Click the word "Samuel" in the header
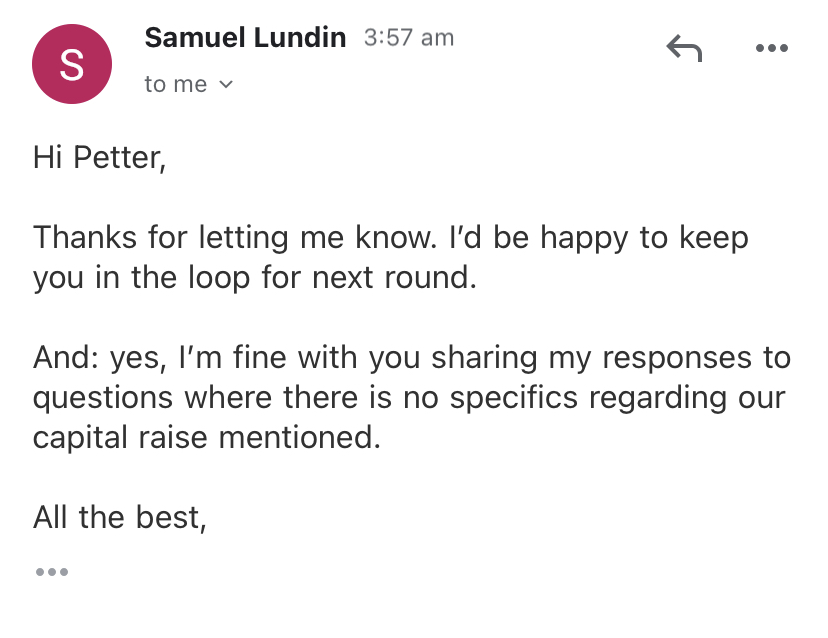This screenshot has width=828, height=638. 195,37
